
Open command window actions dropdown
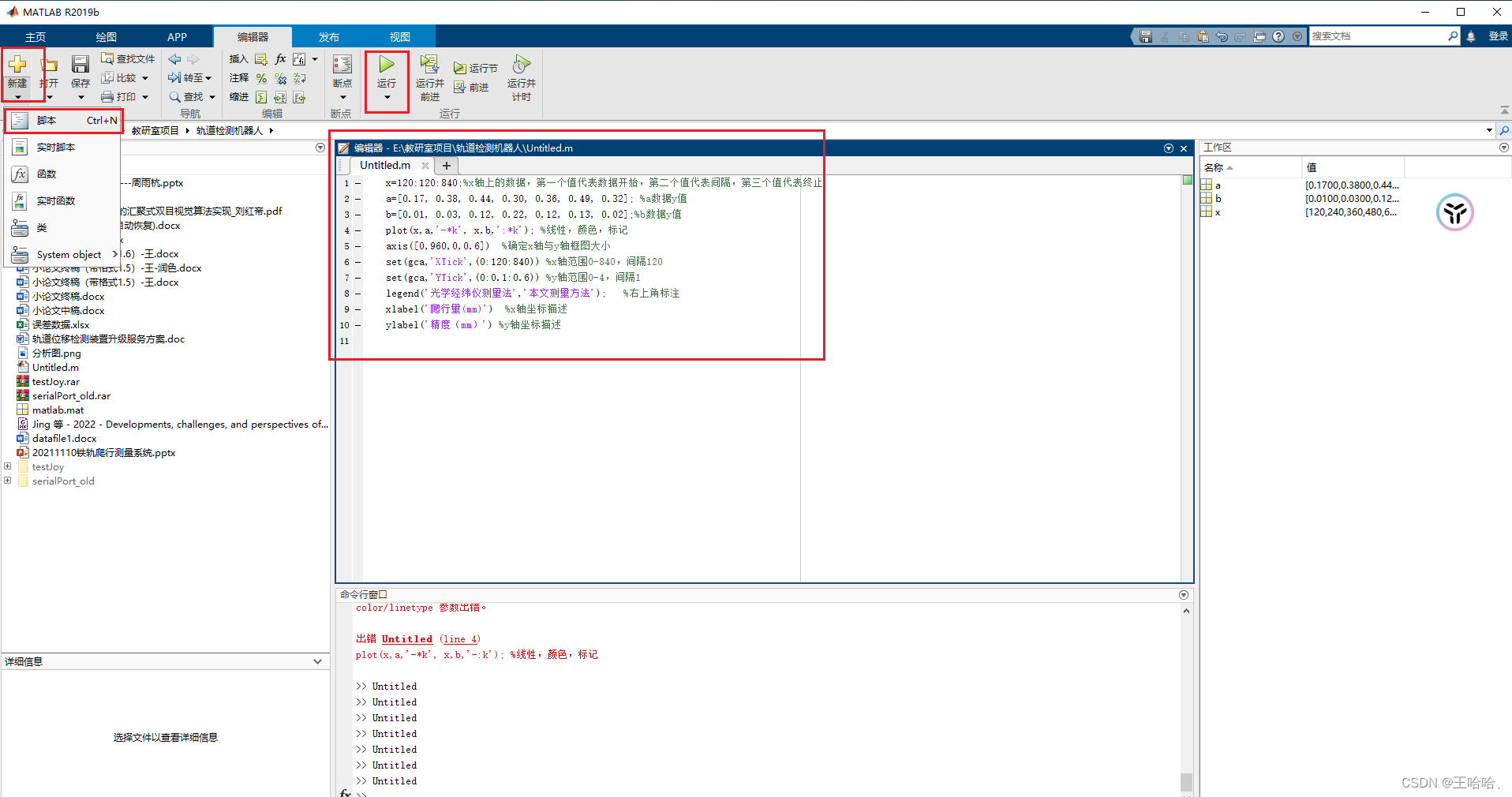[x=1184, y=595]
